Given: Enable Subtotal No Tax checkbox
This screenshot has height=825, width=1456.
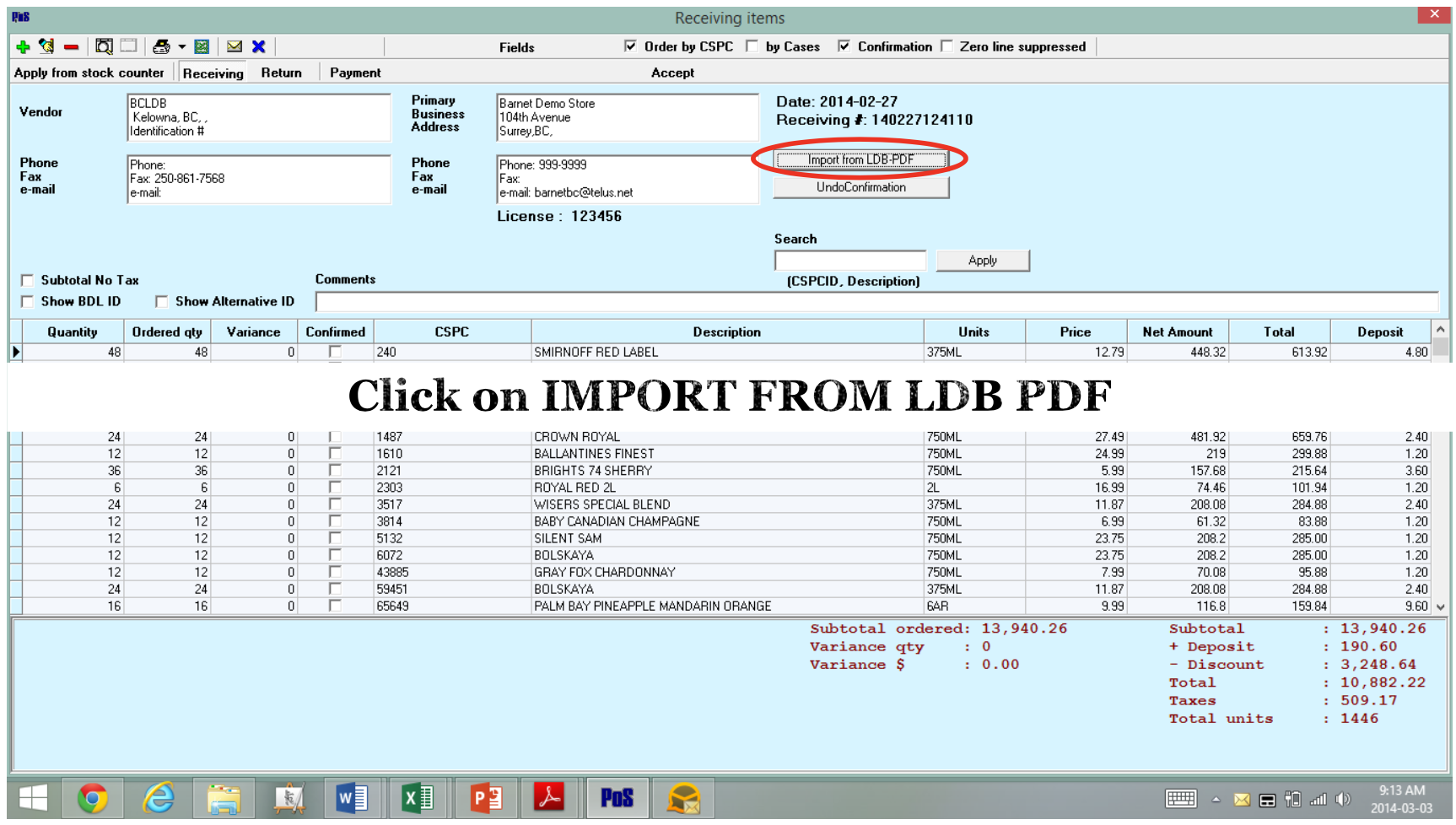Looking at the screenshot, I should click(x=28, y=280).
